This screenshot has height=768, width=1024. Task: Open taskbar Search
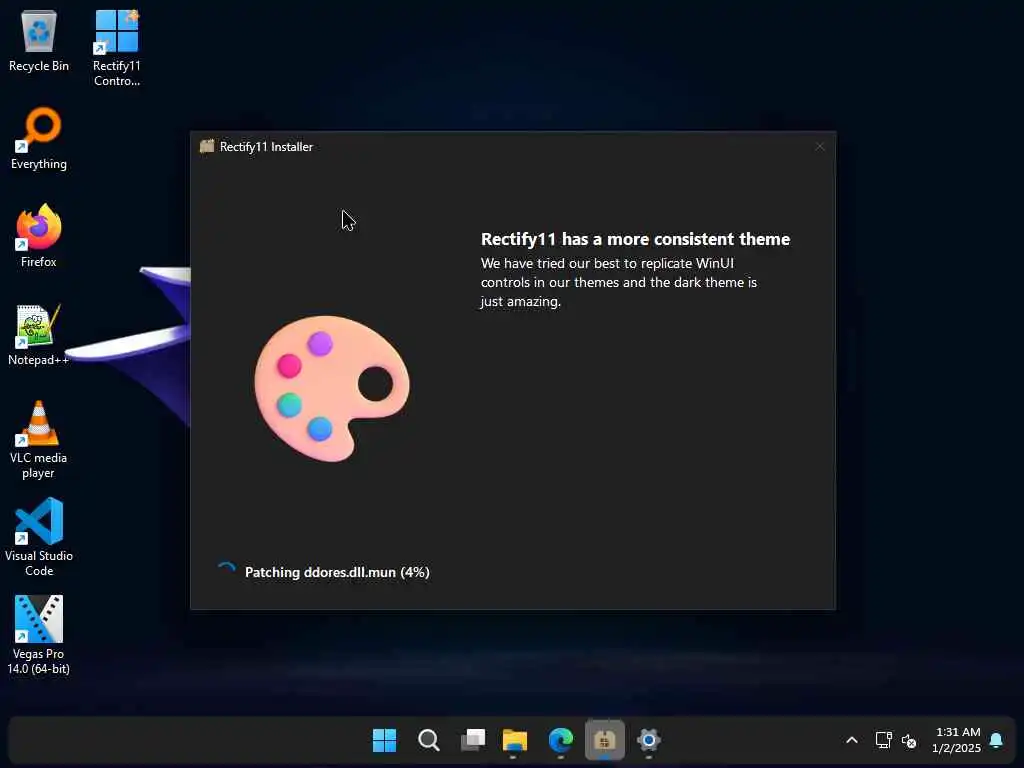[x=428, y=740]
